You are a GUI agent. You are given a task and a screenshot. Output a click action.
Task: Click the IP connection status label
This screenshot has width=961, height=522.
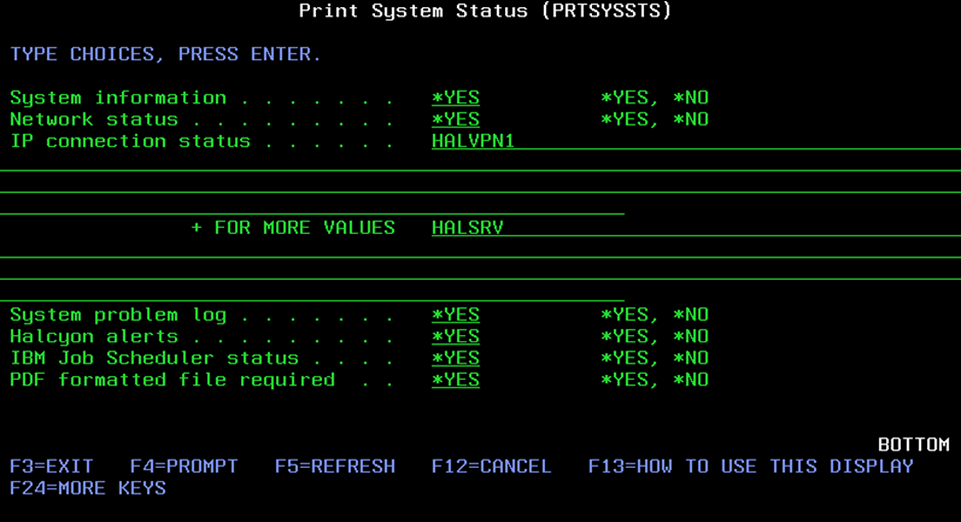[130, 141]
